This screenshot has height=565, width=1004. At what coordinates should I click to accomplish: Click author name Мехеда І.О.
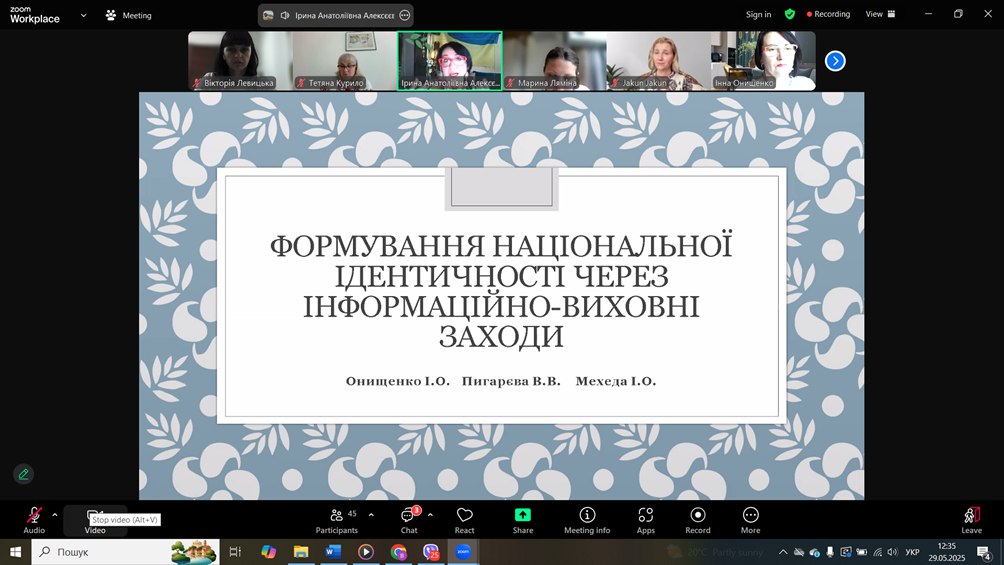pos(616,381)
